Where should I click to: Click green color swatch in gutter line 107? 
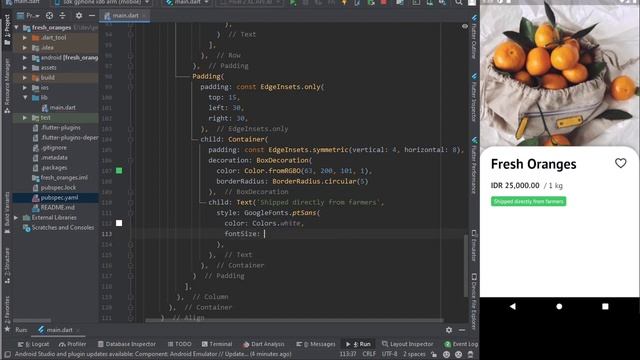tap(119, 171)
